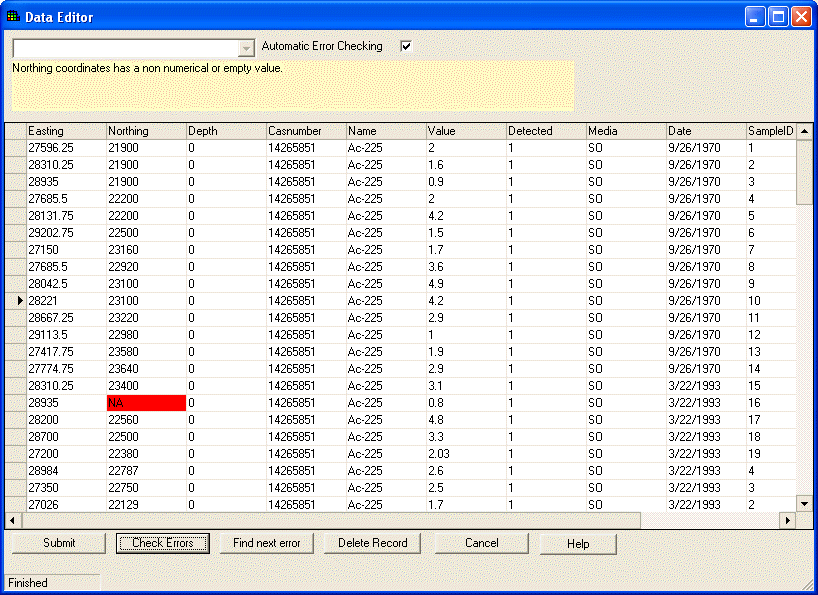818x595 pixels.
Task: Select the Date column header
Action: point(706,131)
